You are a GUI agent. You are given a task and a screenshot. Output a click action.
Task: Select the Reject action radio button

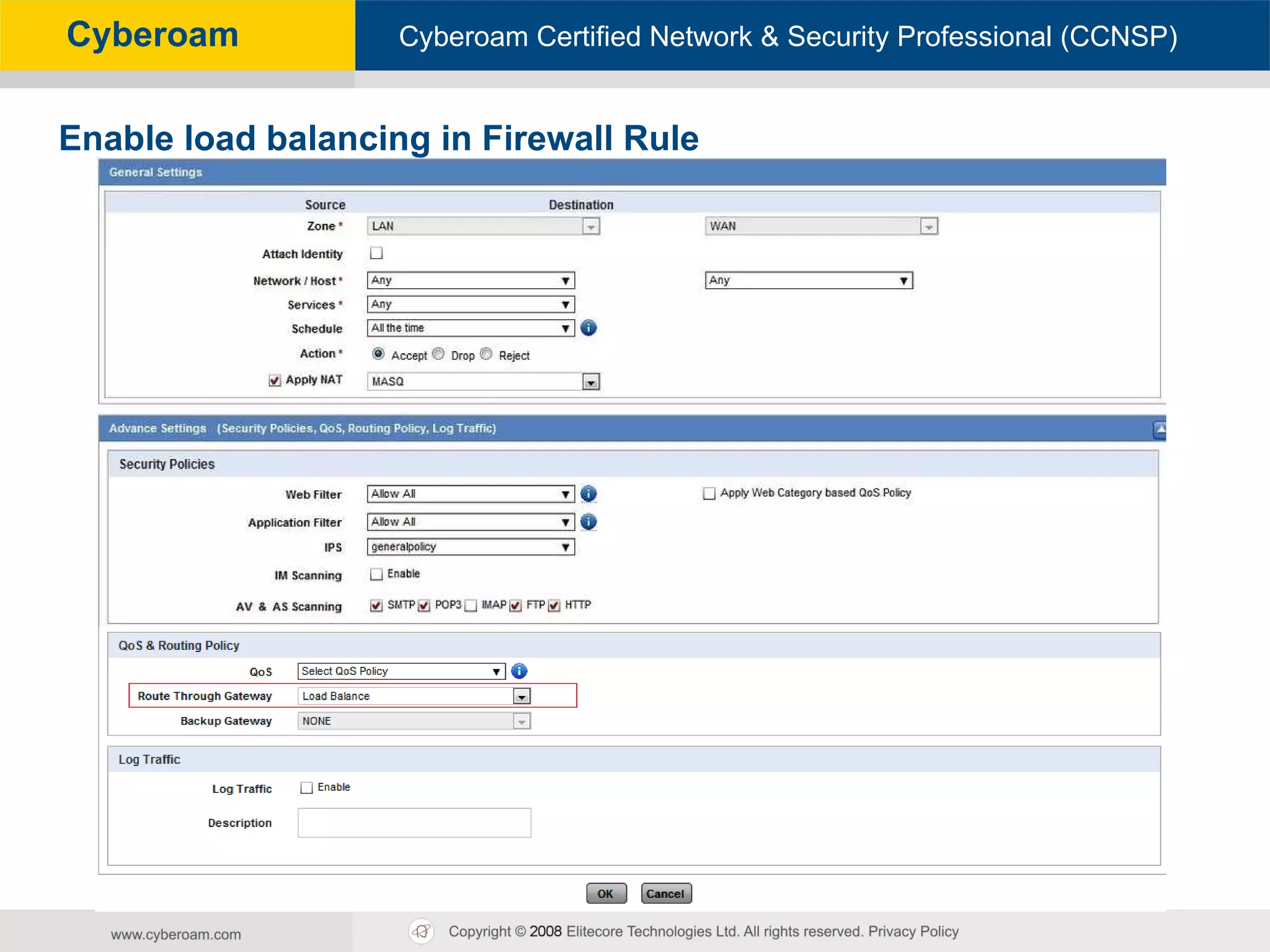click(486, 353)
